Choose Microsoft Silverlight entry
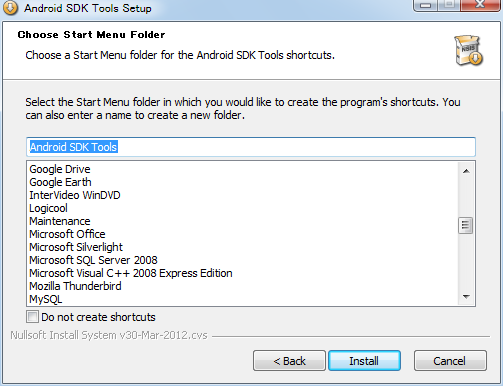Viewport: 503px width, 386px height. pos(76,247)
